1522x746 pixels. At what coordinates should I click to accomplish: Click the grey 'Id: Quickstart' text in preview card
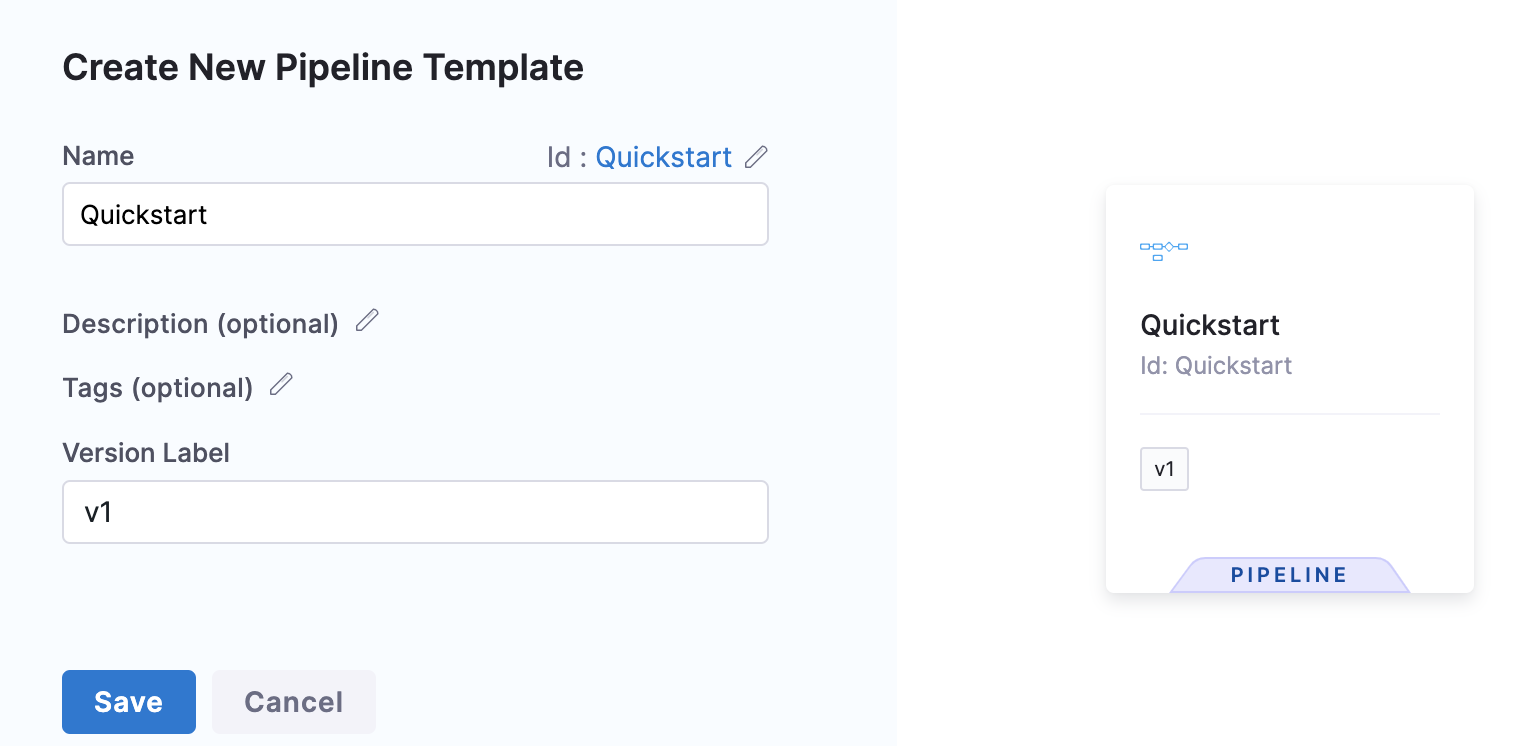[x=1216, y=366]
